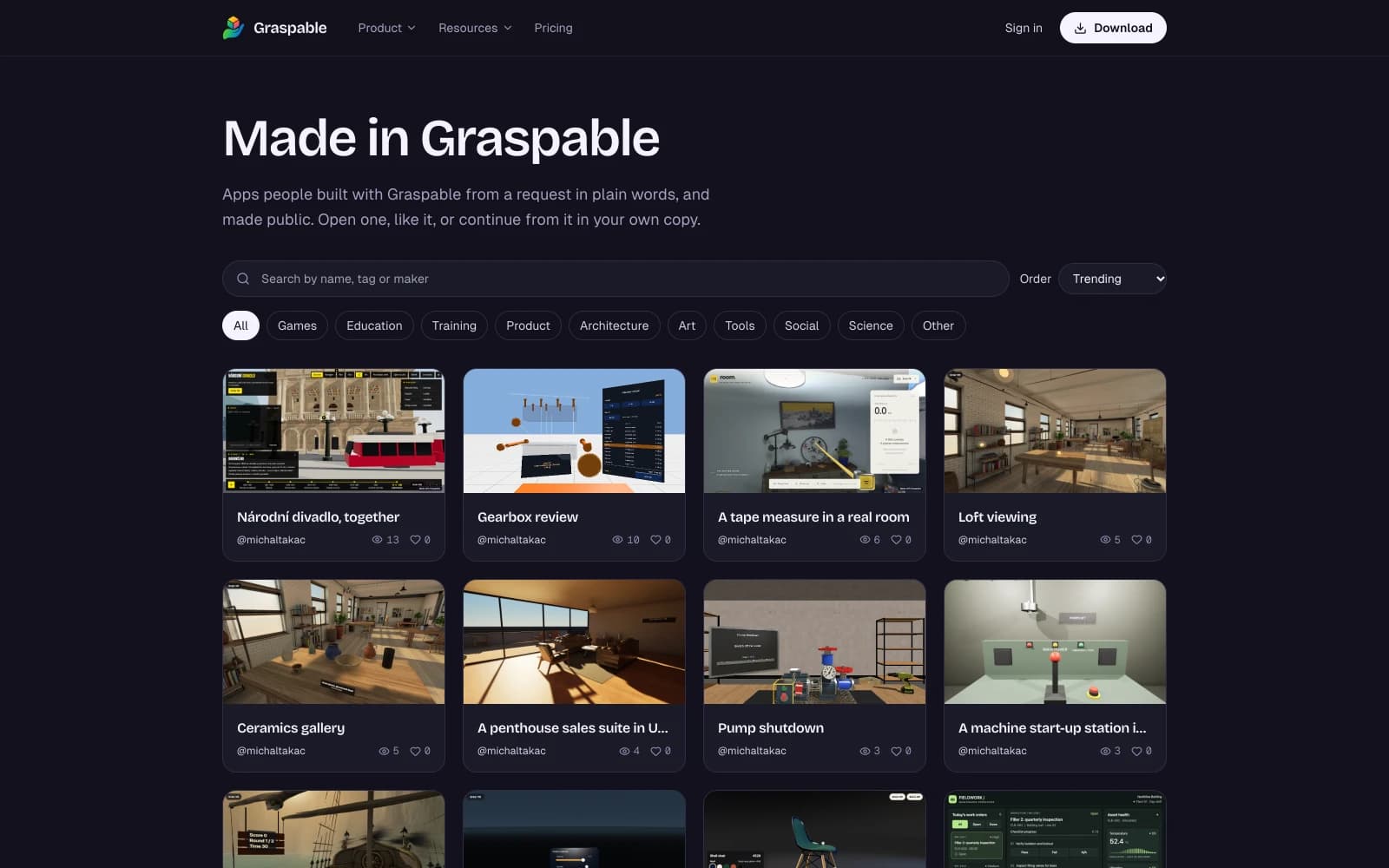Focus the search by name field
The width and height of the screenshot is (1389, 868).
(616, 279)
